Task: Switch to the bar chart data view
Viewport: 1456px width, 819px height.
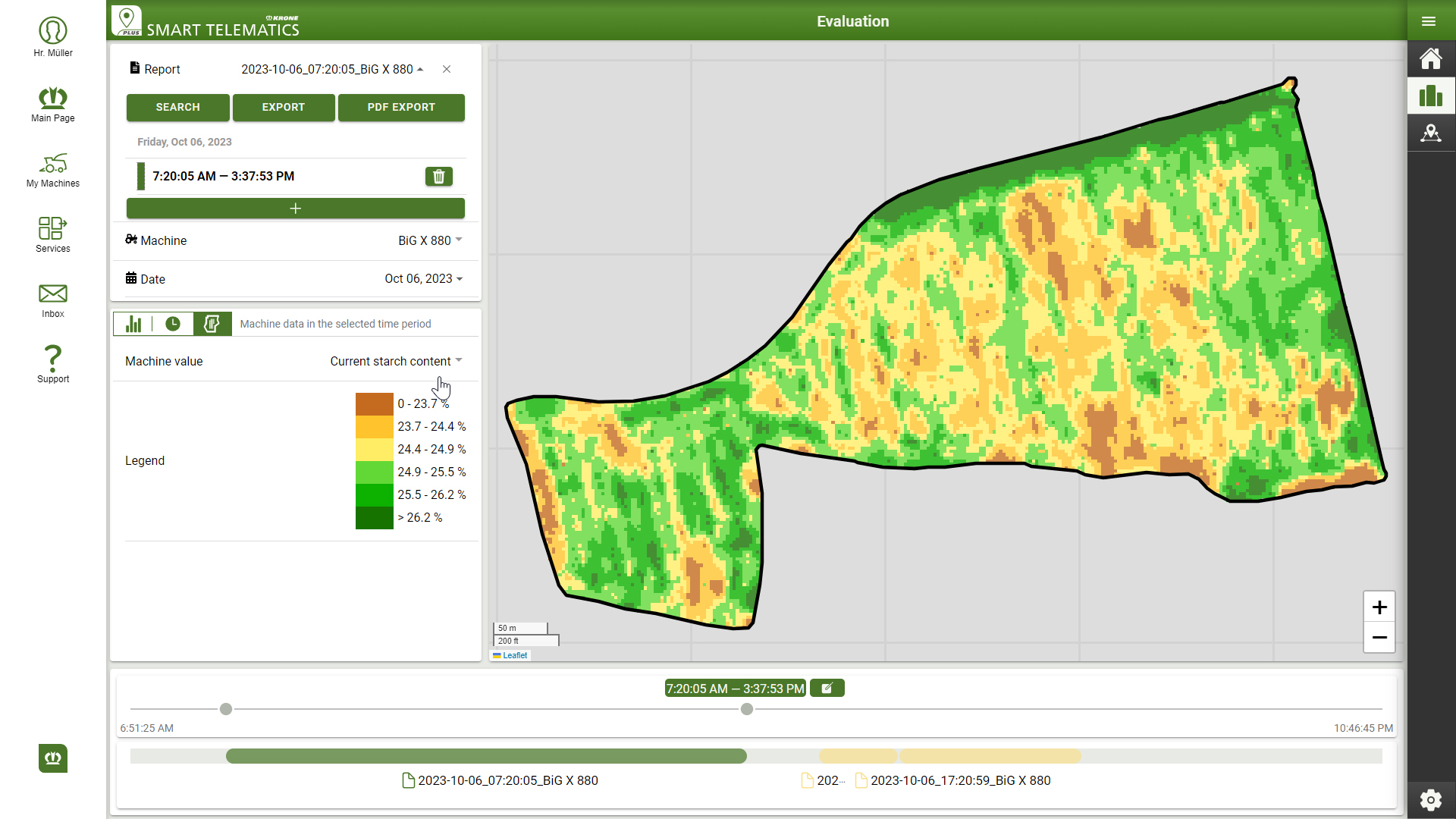Action: point(133,324)
